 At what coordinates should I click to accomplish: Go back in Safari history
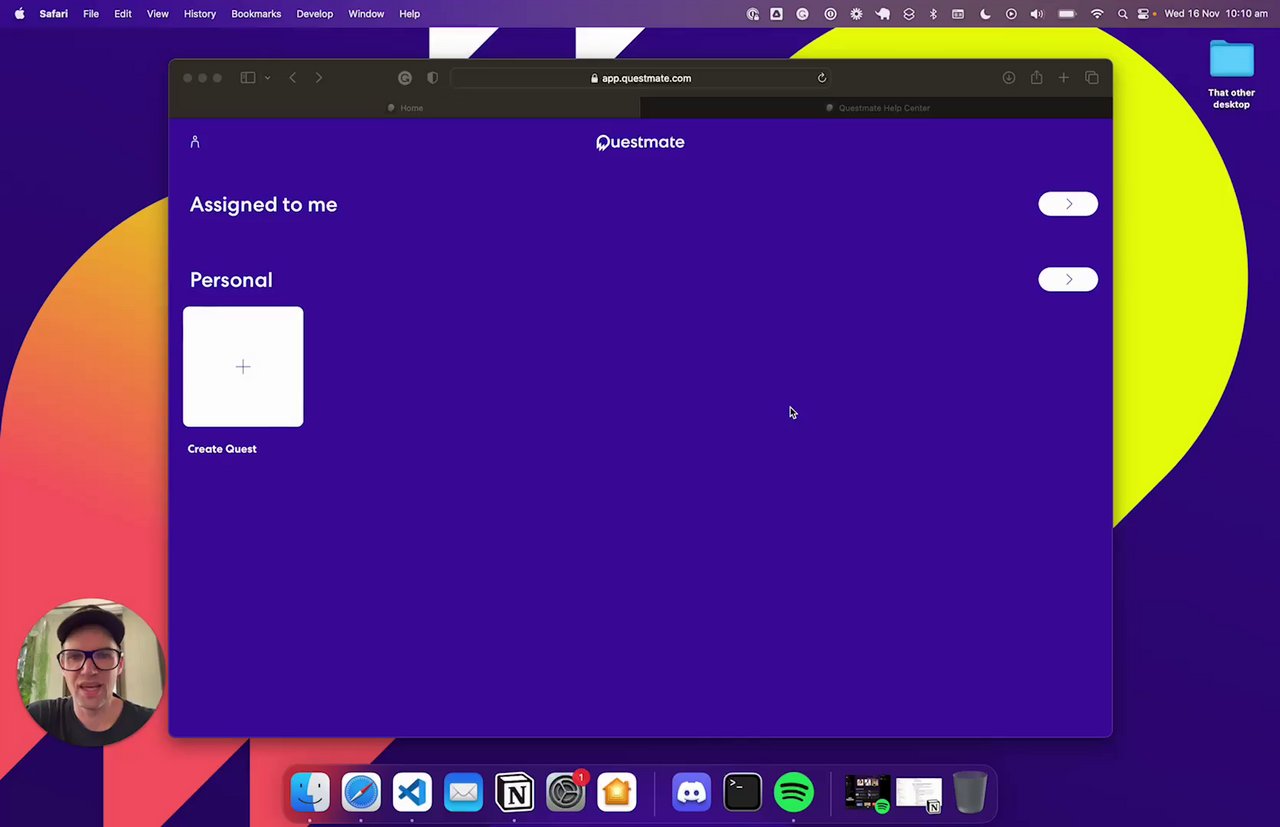pyautogui.click(x=292, y=78)
